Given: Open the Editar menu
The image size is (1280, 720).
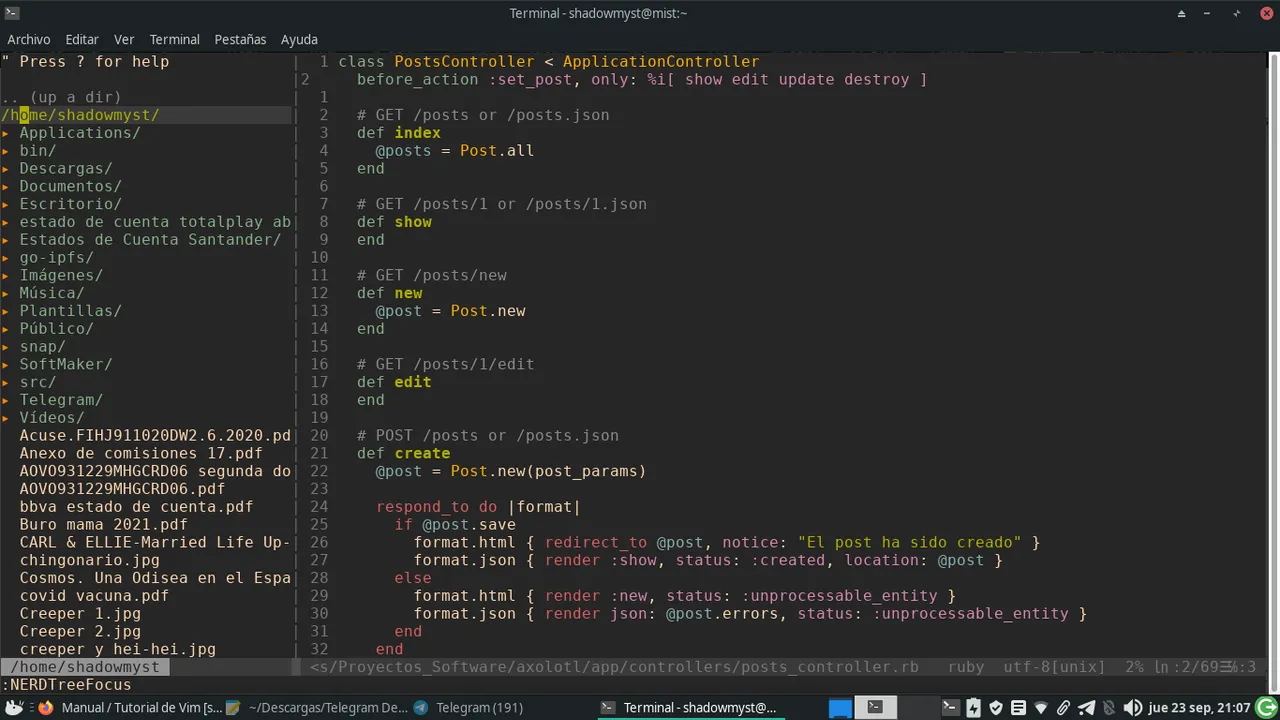Looking at the screenshot, I should [82, 39].
